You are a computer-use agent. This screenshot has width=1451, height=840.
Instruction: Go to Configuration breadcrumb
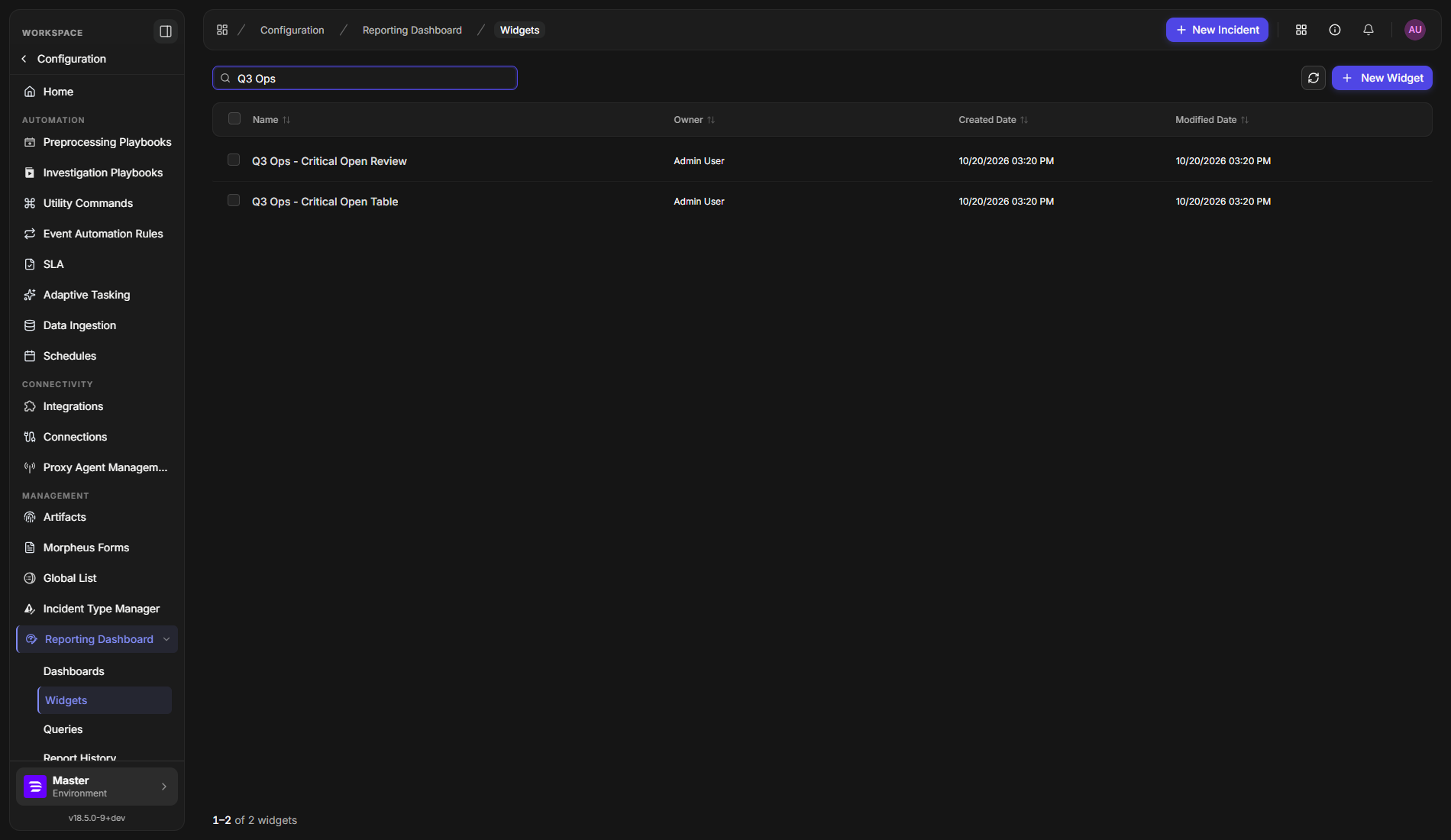[x=292, y=30]
